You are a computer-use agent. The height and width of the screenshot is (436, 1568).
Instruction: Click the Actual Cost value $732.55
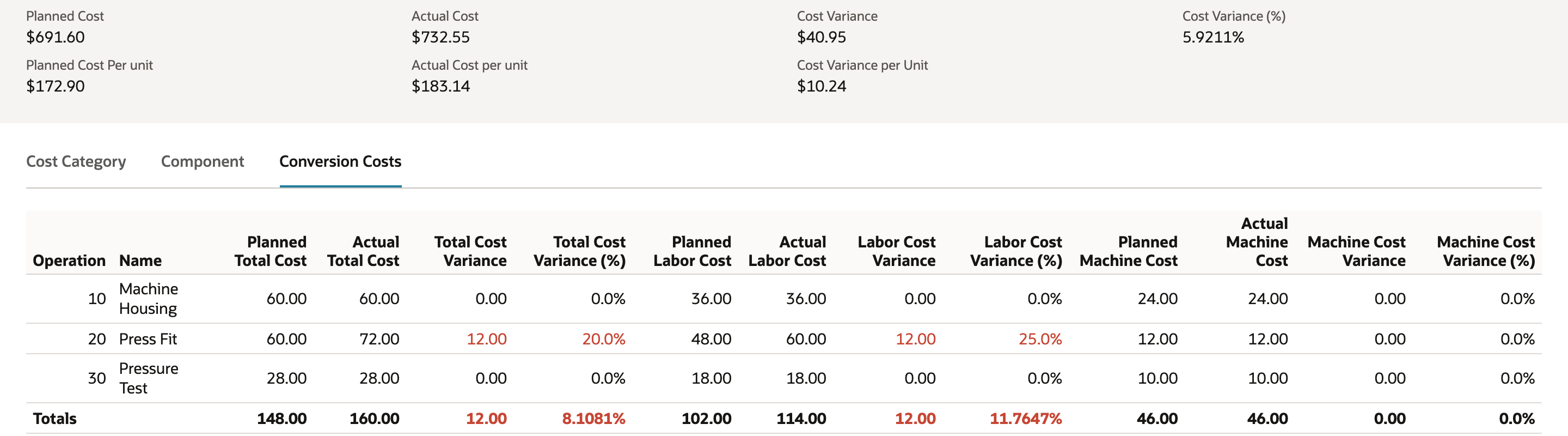[440, 37]
